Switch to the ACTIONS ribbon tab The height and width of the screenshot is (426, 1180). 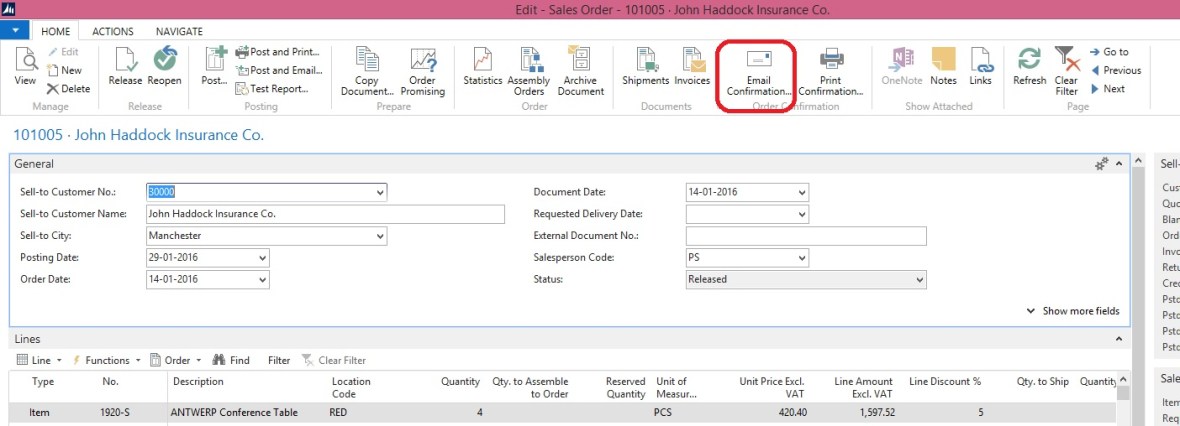tap(113, 32)
